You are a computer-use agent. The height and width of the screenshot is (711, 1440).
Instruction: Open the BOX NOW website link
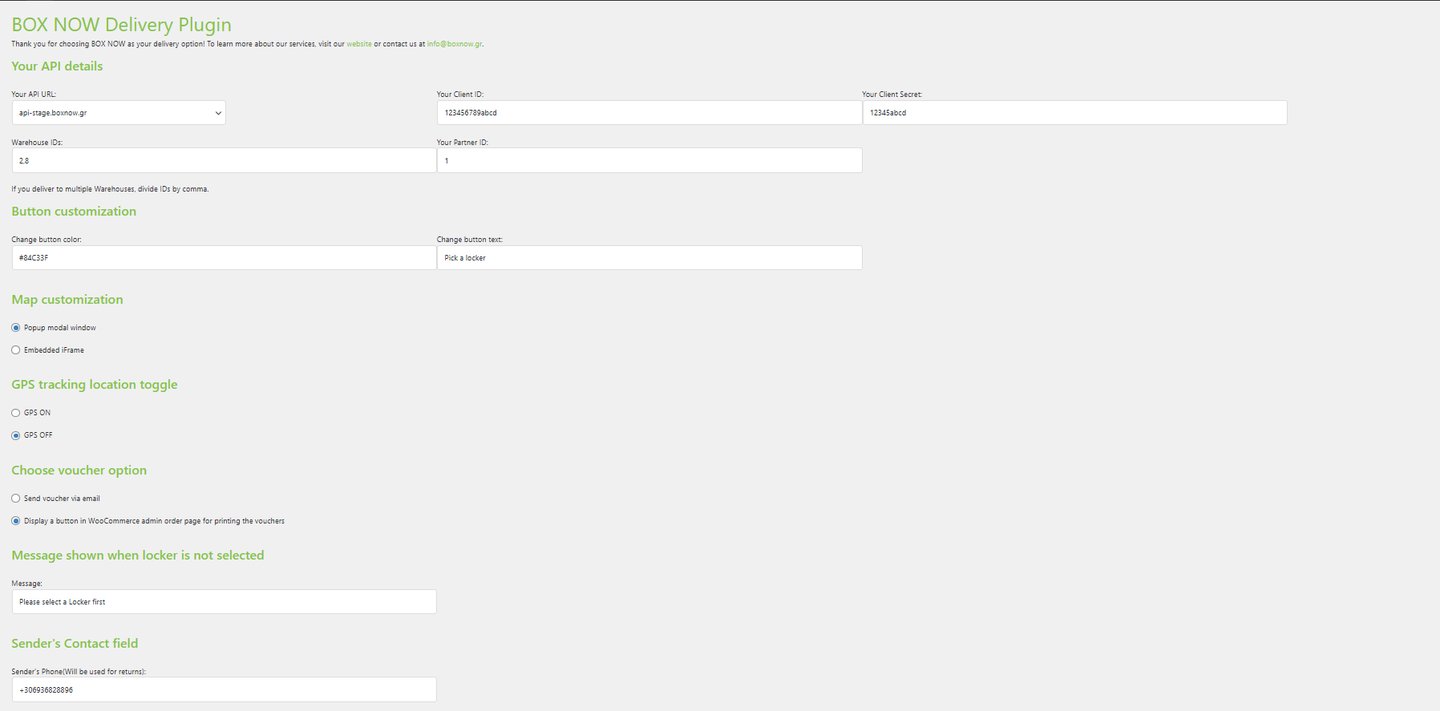coord(359,44)
